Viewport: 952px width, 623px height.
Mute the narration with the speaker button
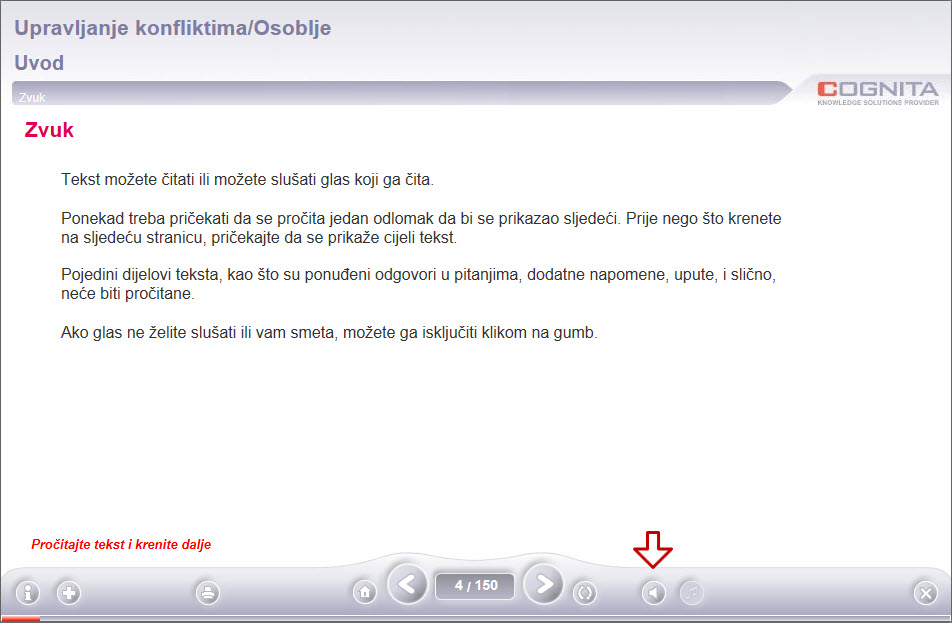[x=653, y=593]
